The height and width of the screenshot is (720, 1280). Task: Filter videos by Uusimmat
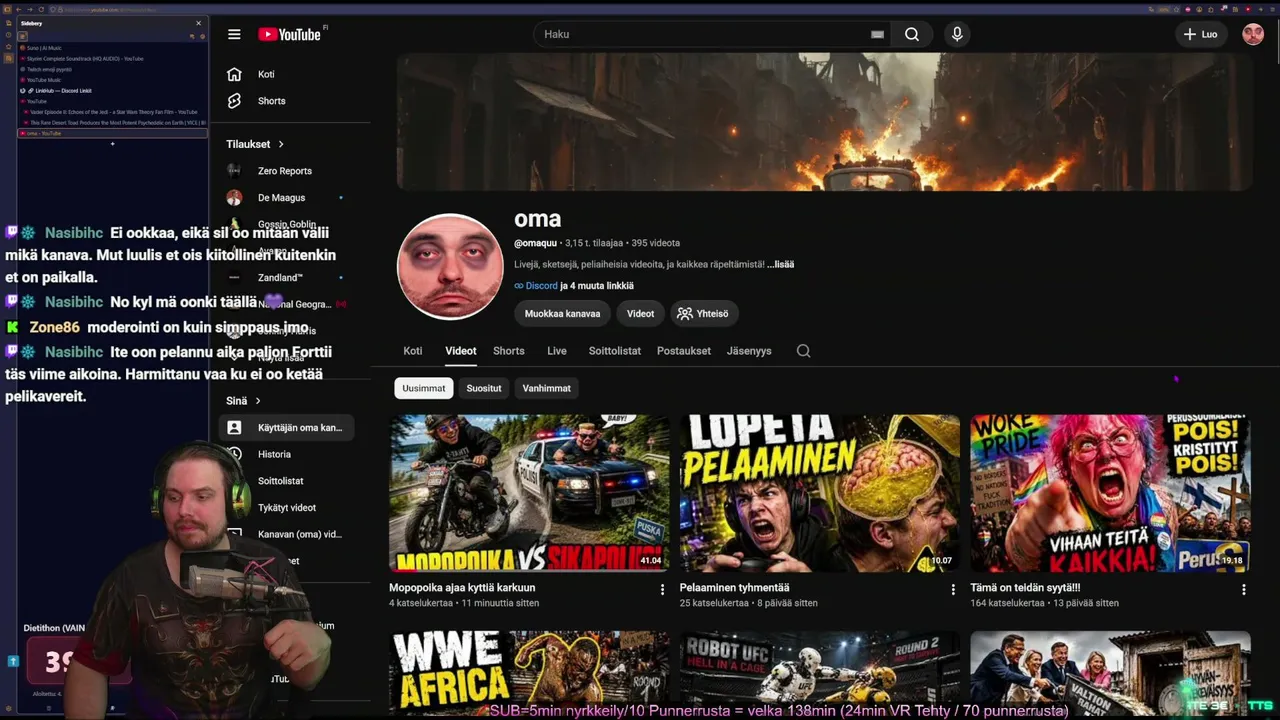pos(424,388)
